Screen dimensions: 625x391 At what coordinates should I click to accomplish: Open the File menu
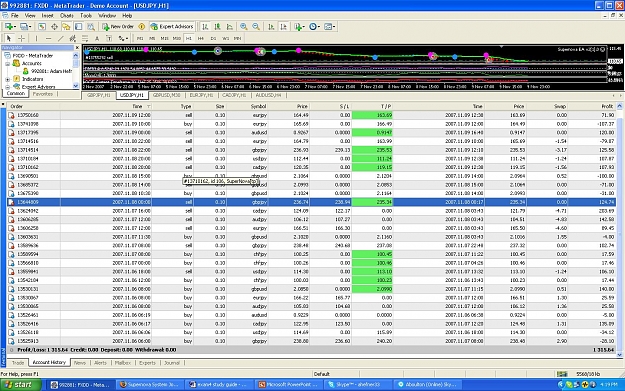(x=15, y=16)
